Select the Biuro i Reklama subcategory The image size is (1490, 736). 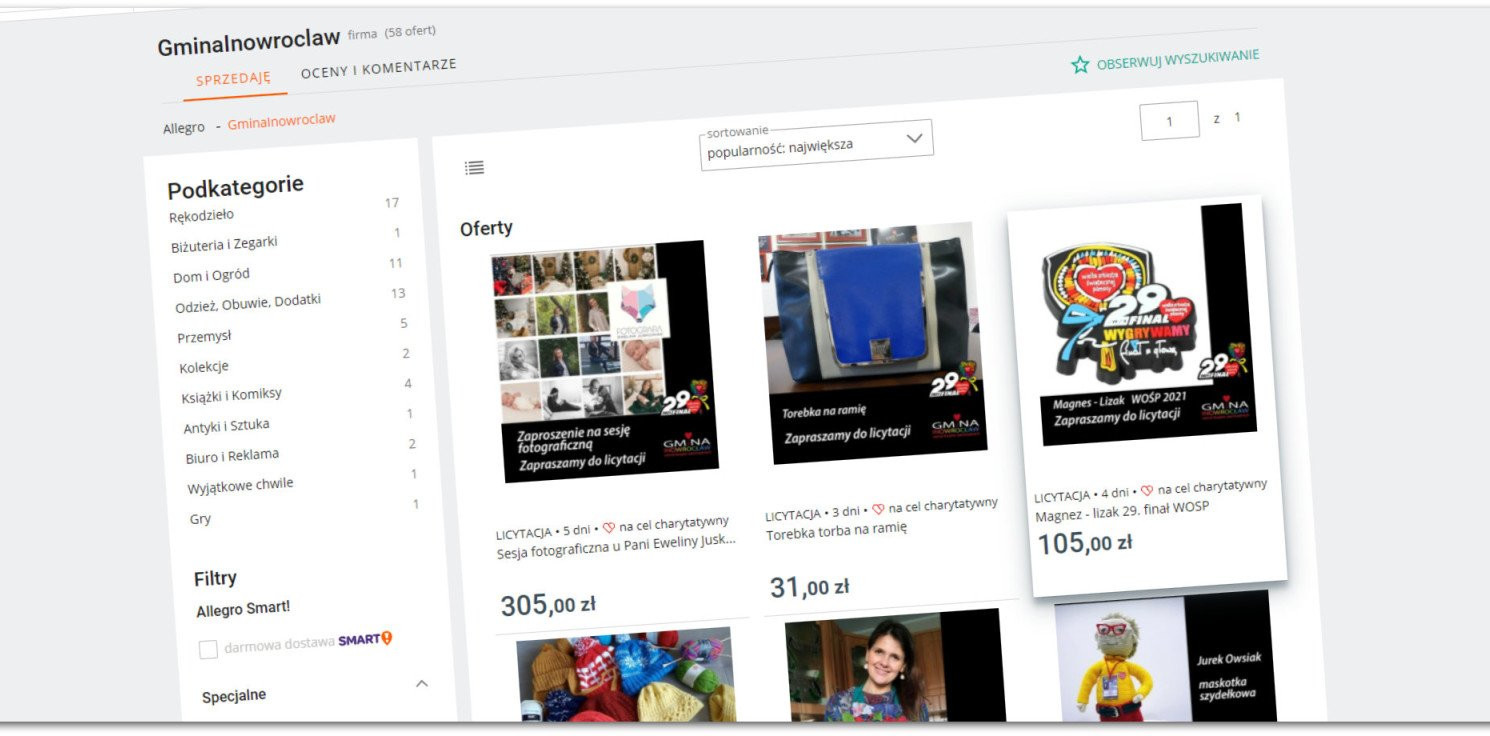click(232, 456)
